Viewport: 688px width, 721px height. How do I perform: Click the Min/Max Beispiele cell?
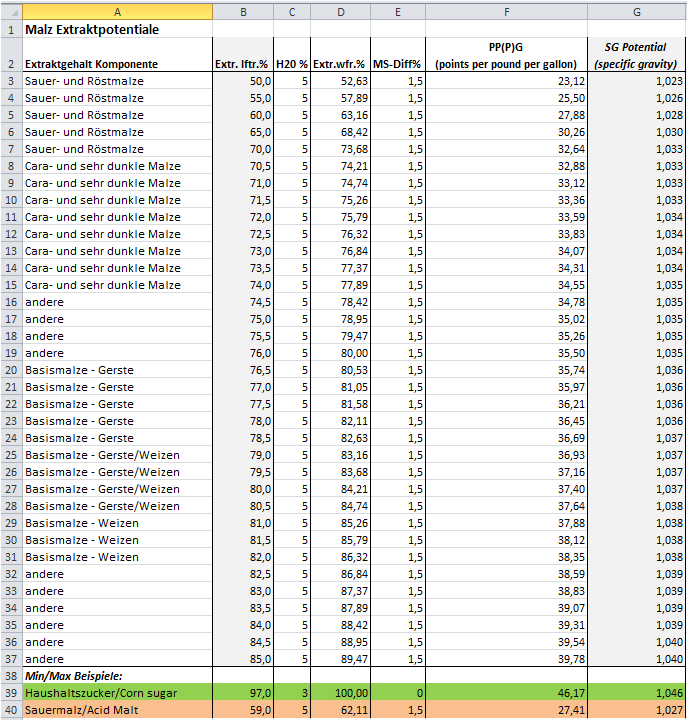tap(116, 676)
